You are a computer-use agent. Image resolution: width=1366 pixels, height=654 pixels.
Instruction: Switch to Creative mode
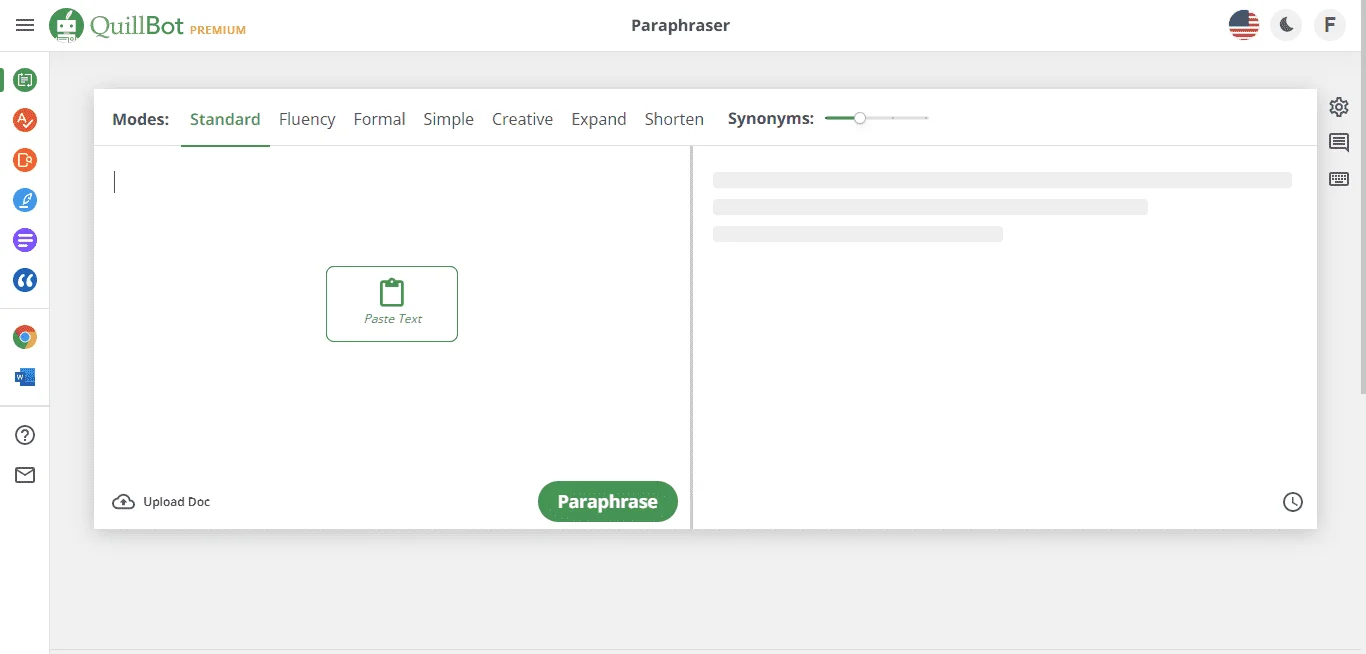pyautogui.click(x=522, y=119)
